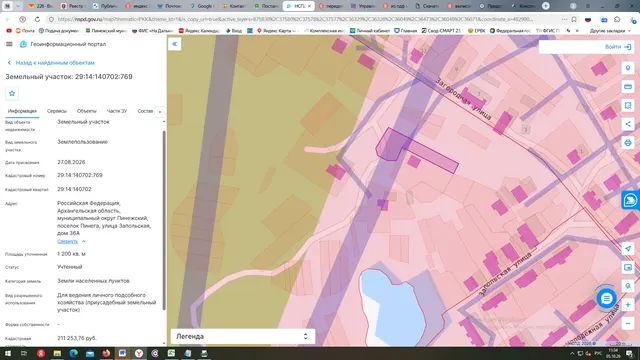Open Windows Start menu
The width and height of the screenshot is (640, 360).
(8, 353)
